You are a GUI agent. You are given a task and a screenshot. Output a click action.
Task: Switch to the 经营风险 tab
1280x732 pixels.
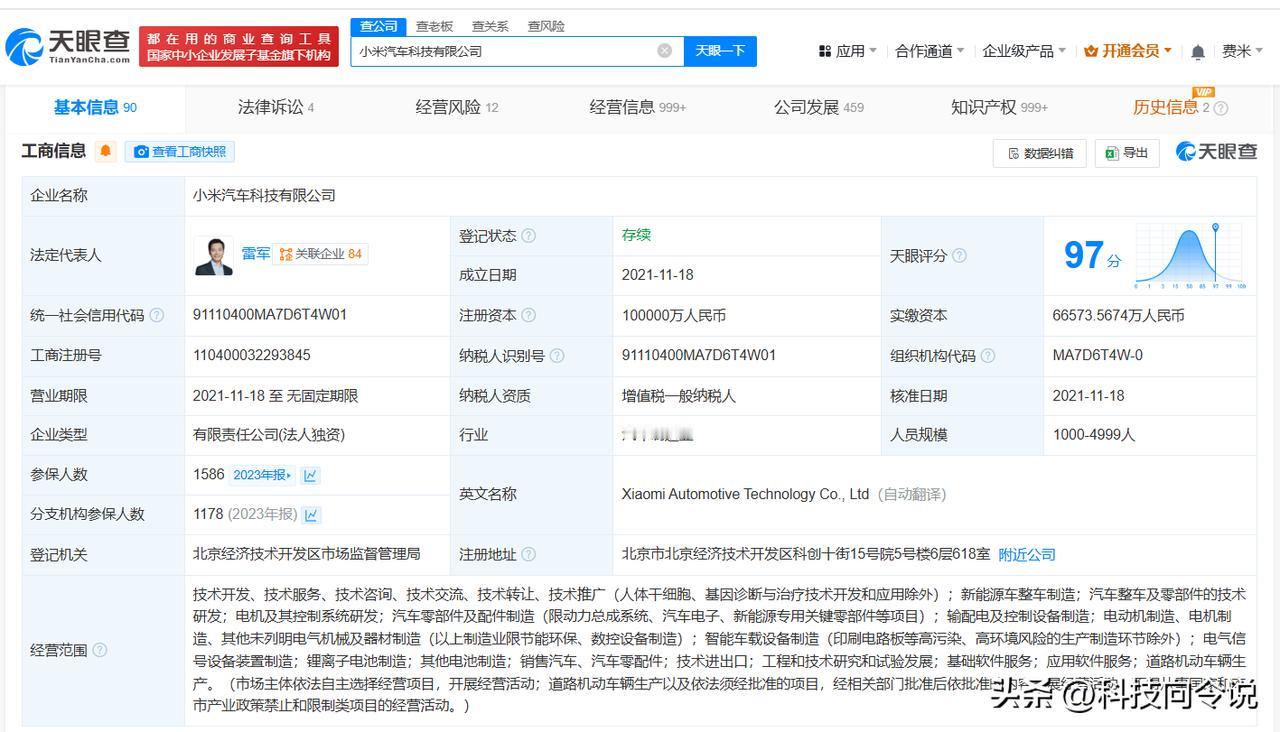[457, 107]
